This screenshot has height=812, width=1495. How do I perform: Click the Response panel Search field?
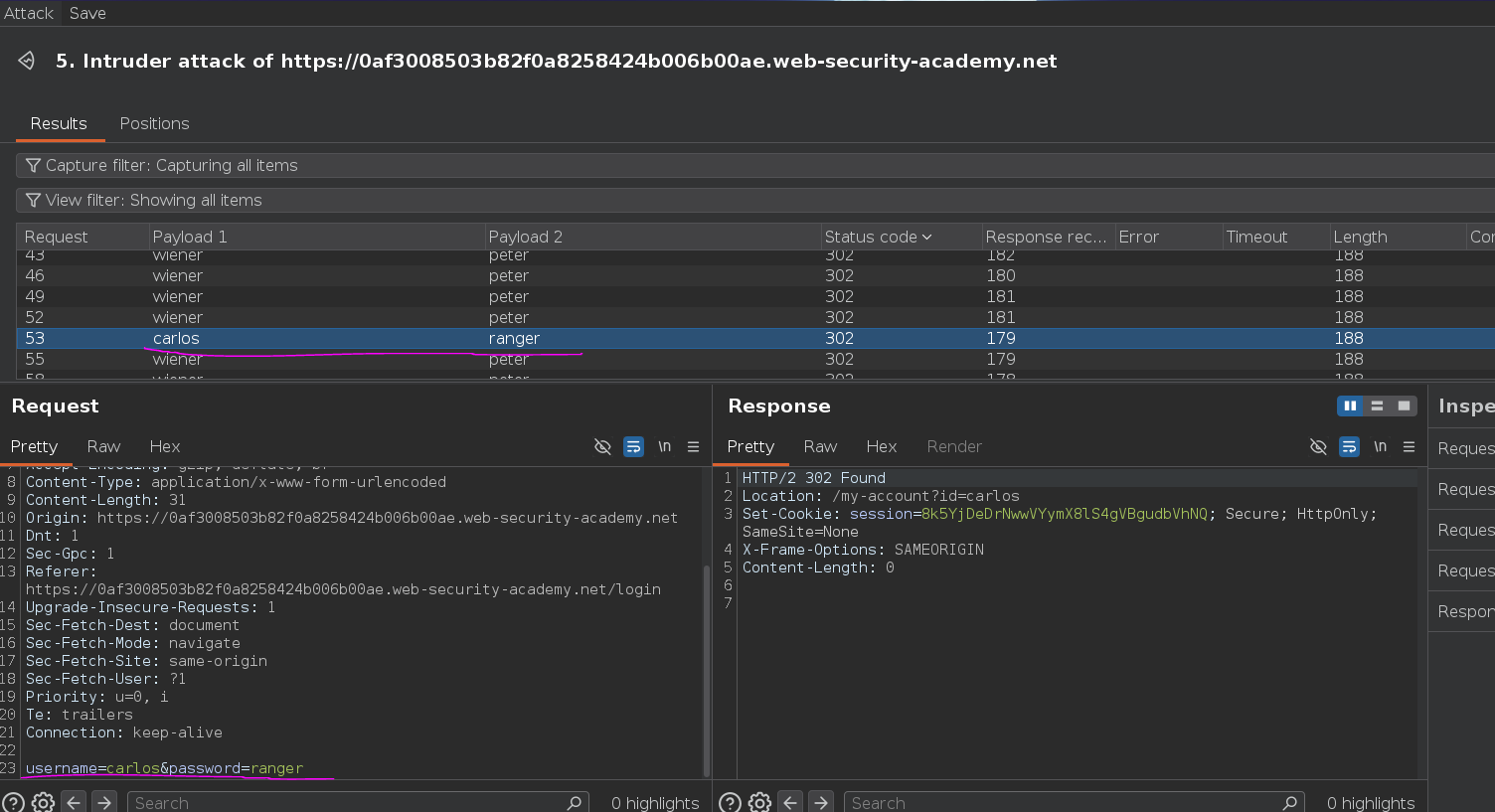[1074, 802]
